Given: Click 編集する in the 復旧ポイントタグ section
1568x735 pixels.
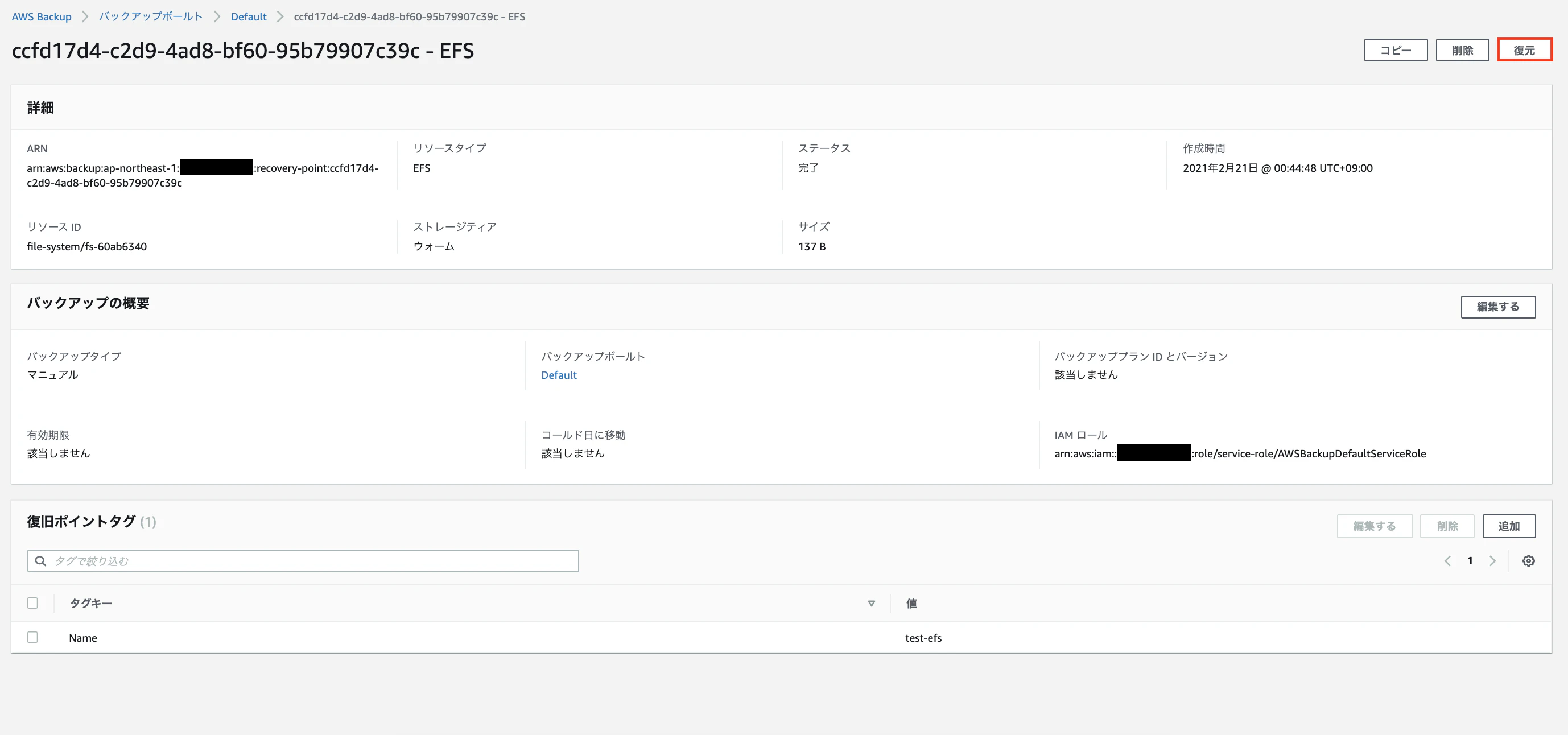Looking at the screenshot, I should coord(1375,526).
